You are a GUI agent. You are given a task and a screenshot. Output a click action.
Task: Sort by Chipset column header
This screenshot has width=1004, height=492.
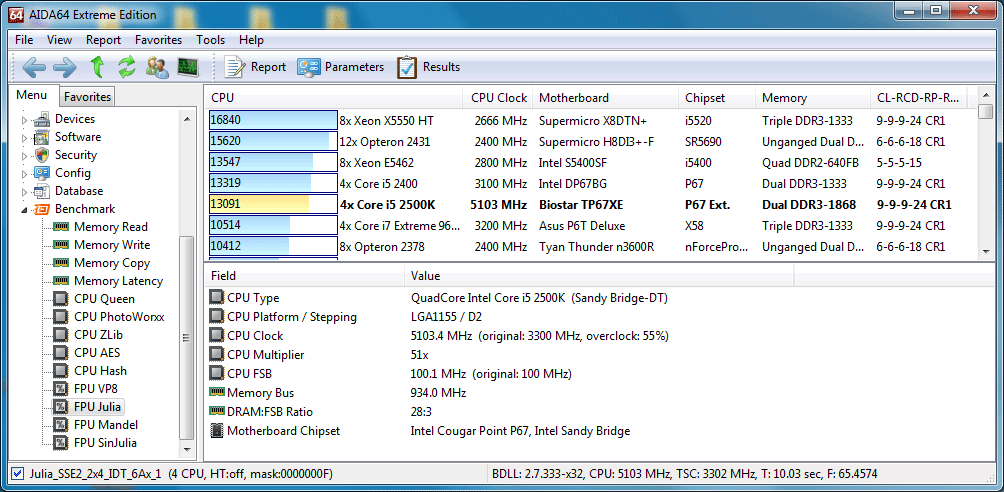(717, 97)
